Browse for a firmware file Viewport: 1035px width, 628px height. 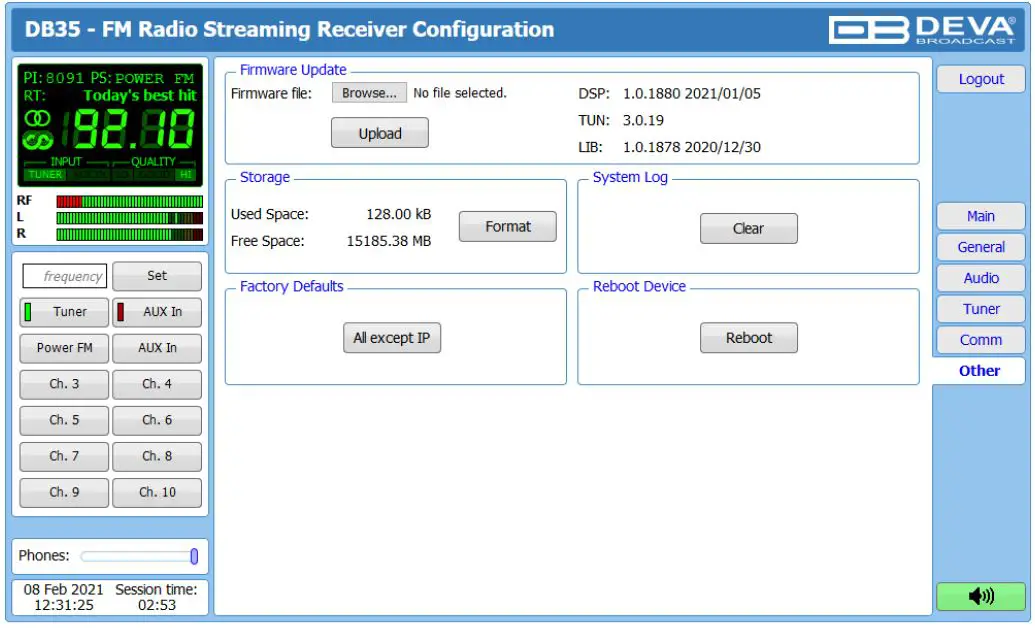point(369,90)
